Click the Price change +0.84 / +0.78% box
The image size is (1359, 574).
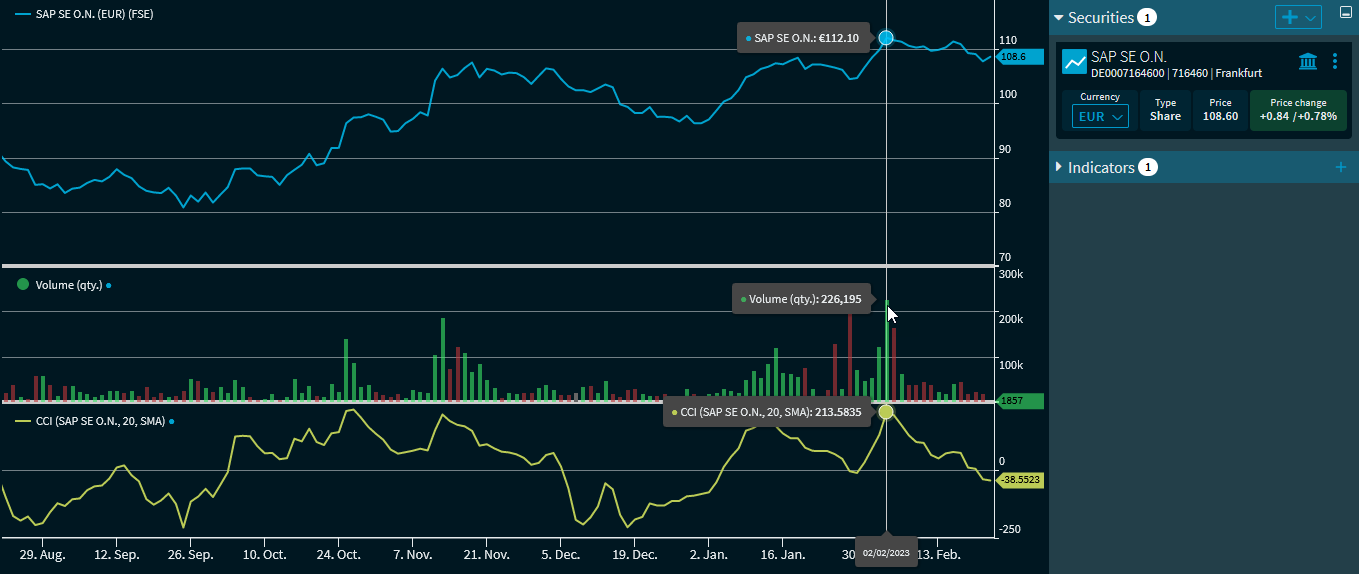(1298, 110)
